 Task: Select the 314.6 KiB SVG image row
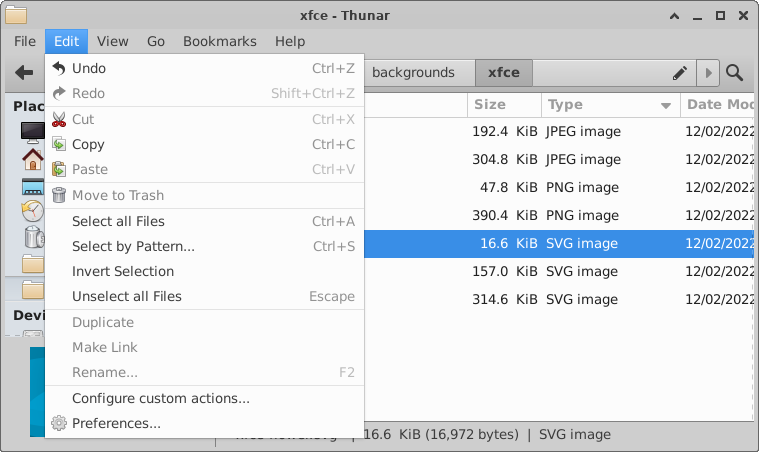tap(559, 300)
